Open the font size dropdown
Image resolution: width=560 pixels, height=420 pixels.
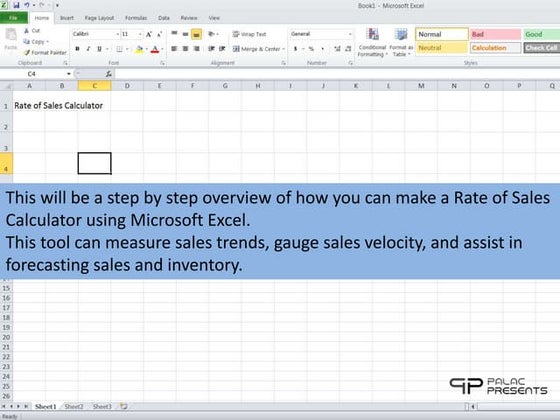(x=140, y=34)
